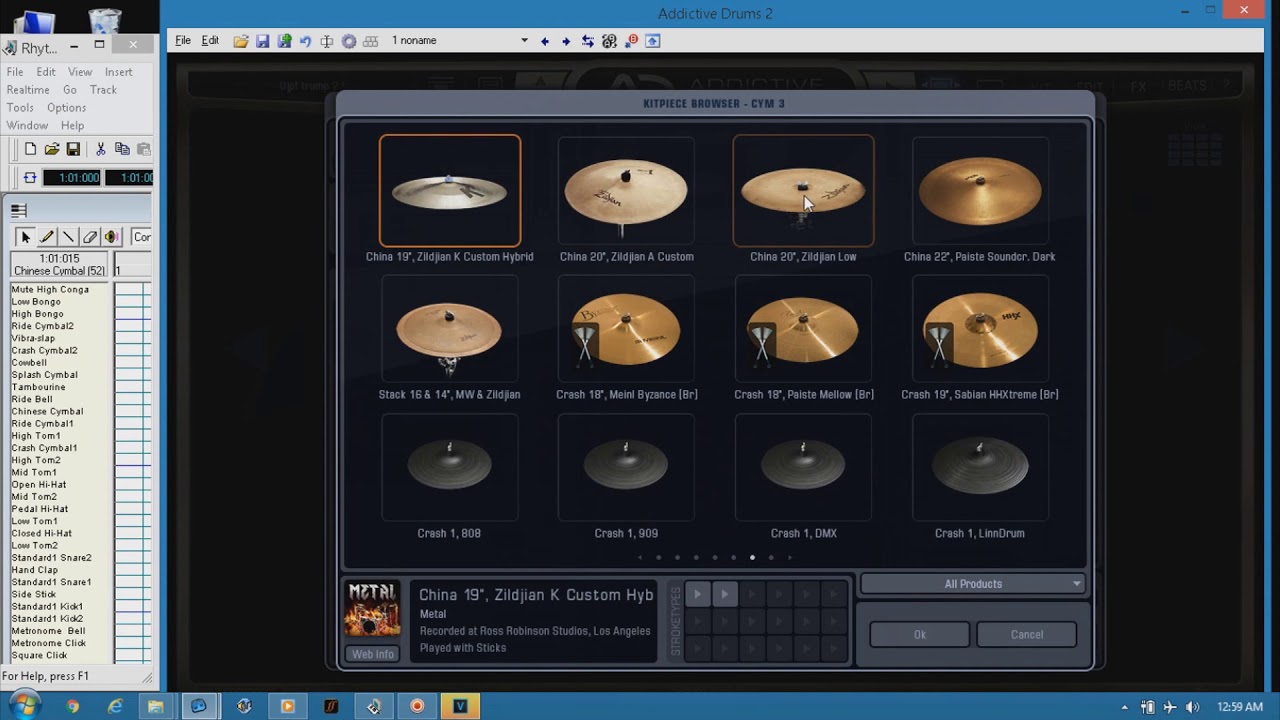Click open folder icon in Rhythm window
The image size is (1280, 720).
[52, 149]
